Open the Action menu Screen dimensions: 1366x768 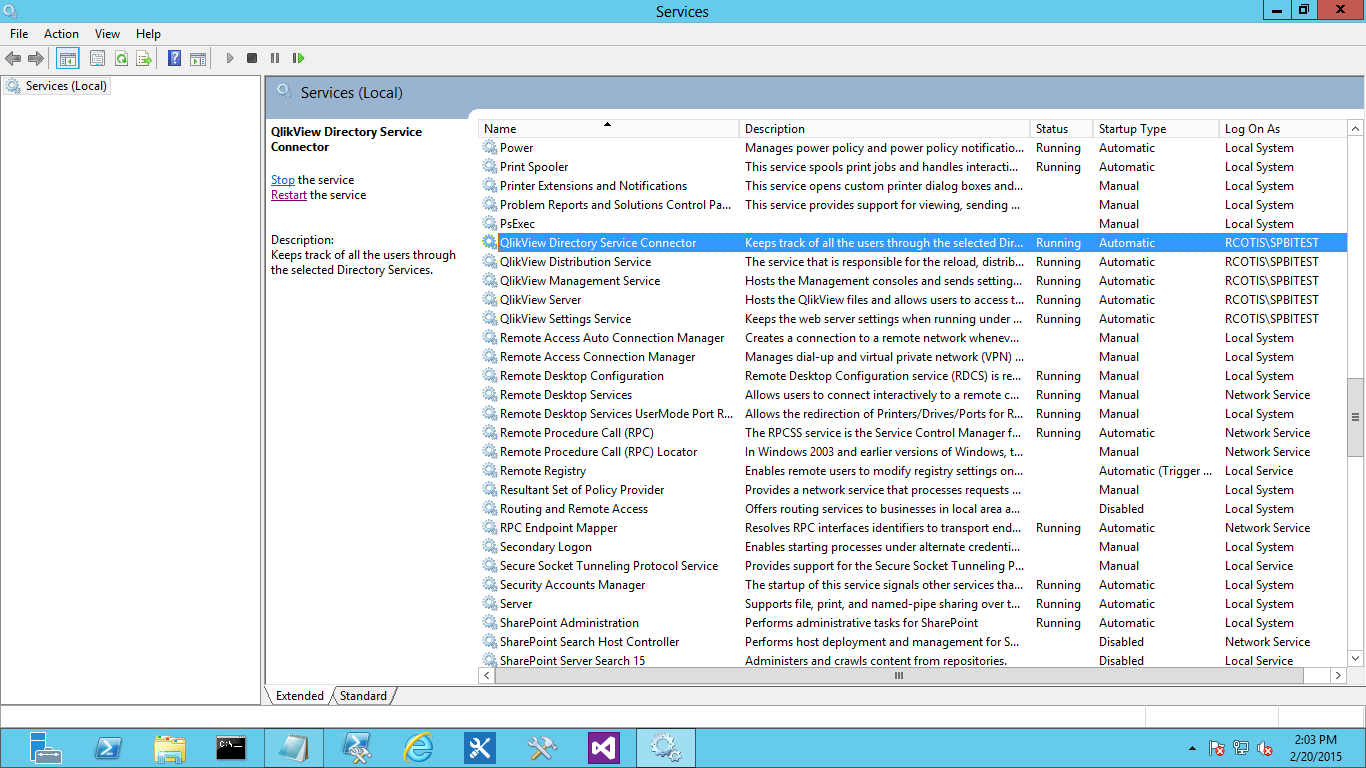click(61, 34)
